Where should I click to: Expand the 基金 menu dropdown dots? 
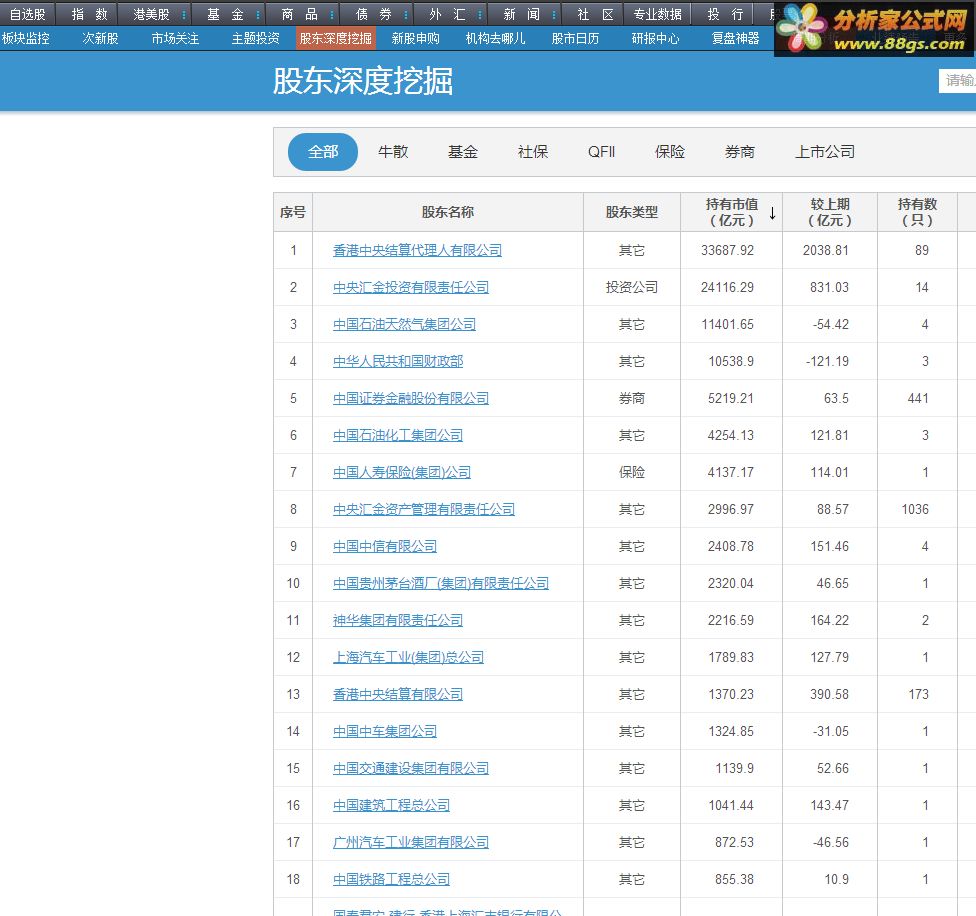[258, 14]
